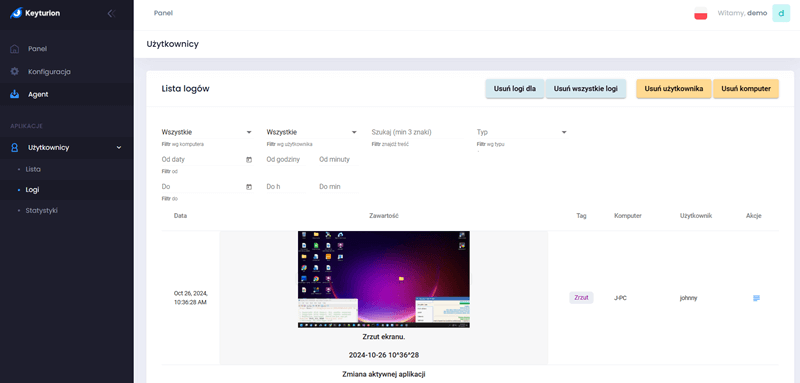Collapse the sidebar with double-chevron icon
The width and height of the screenshot is (800, 383).
point(112,14)
